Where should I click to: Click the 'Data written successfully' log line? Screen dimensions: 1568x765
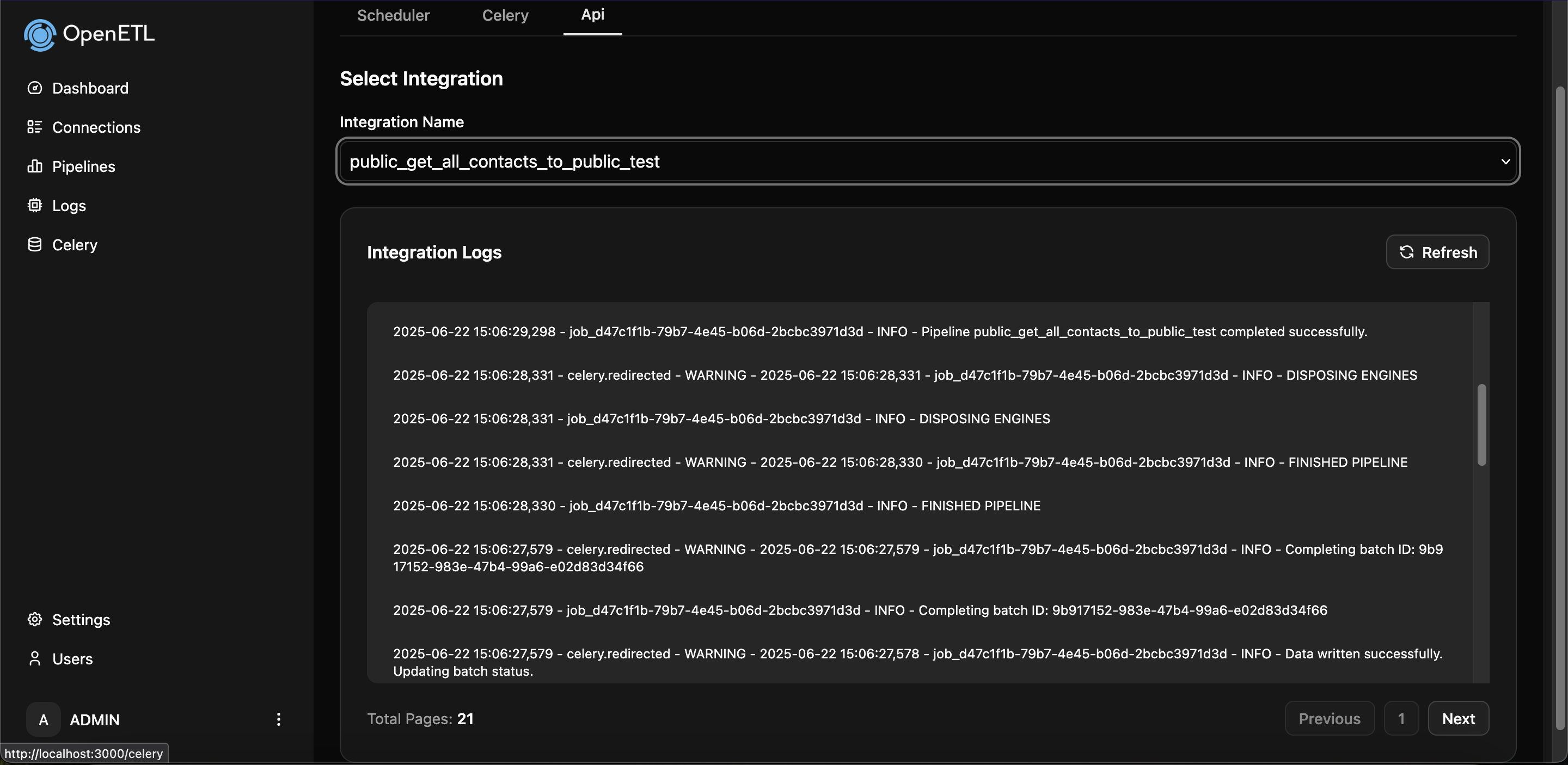tap(918, 662)
